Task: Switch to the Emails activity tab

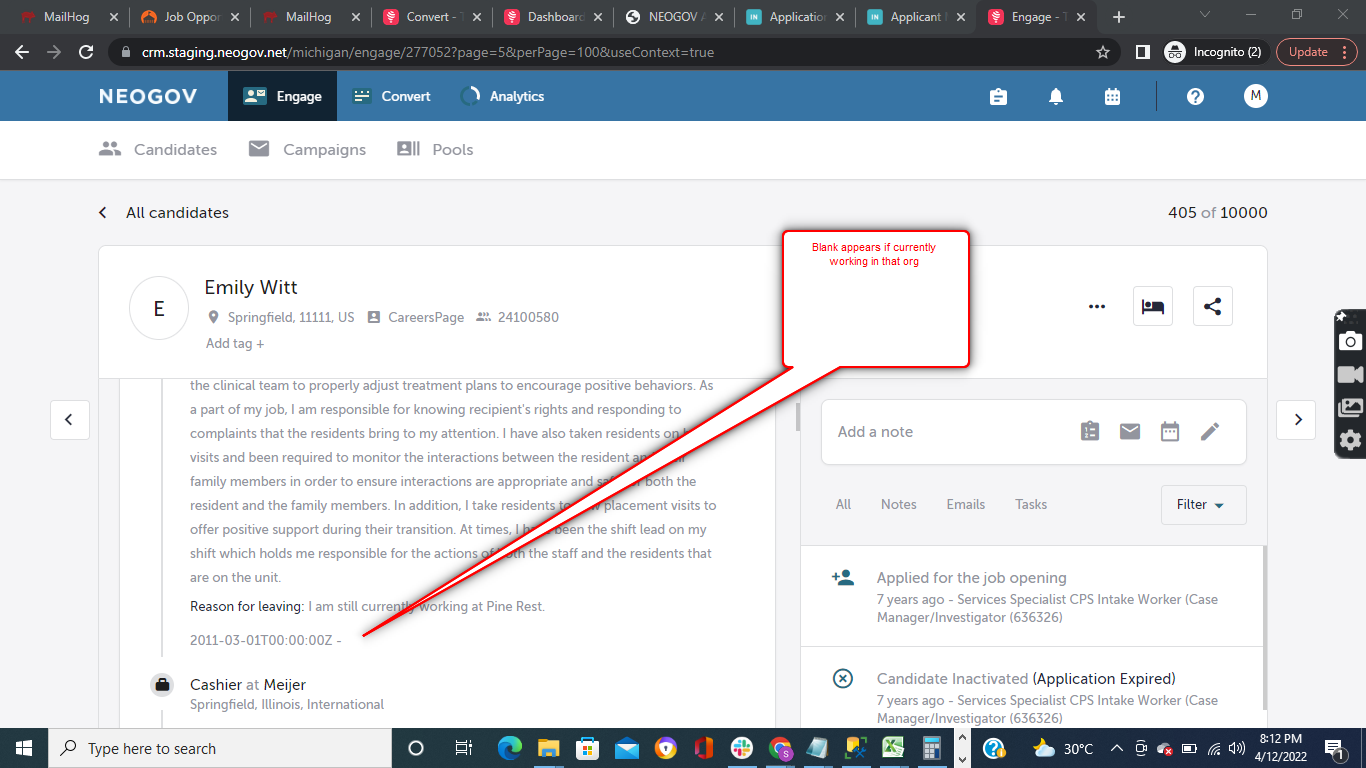Action: pos(965,505)
